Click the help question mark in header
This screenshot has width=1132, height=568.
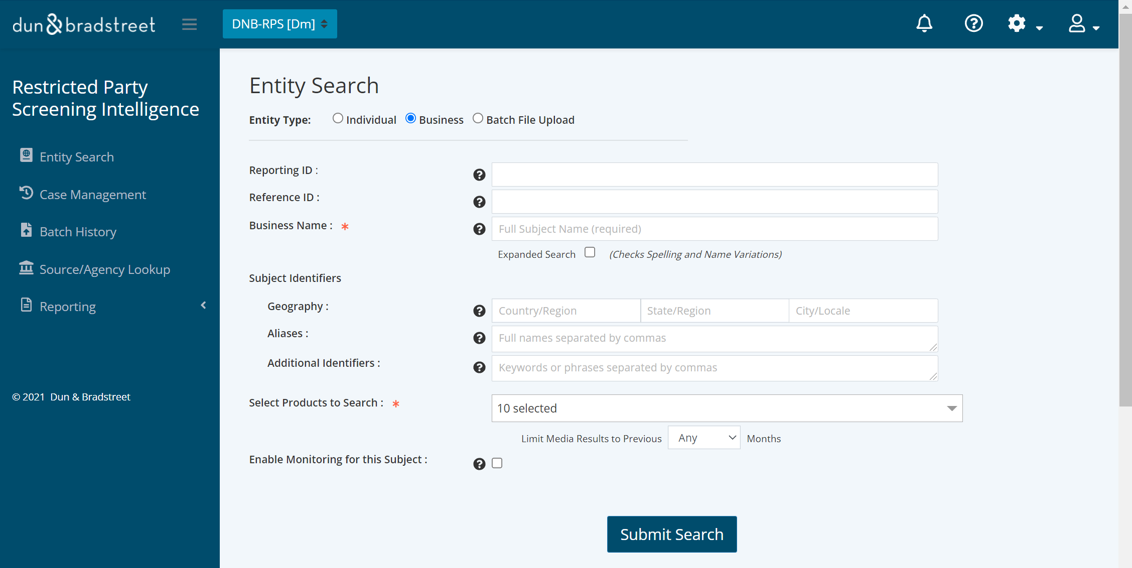[x=973, y=23]
